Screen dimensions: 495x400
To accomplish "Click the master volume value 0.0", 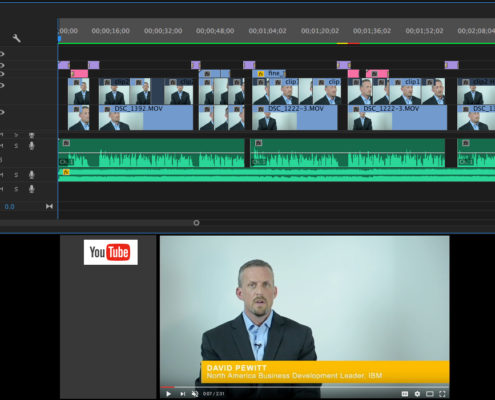I will (x=10, y=207).
